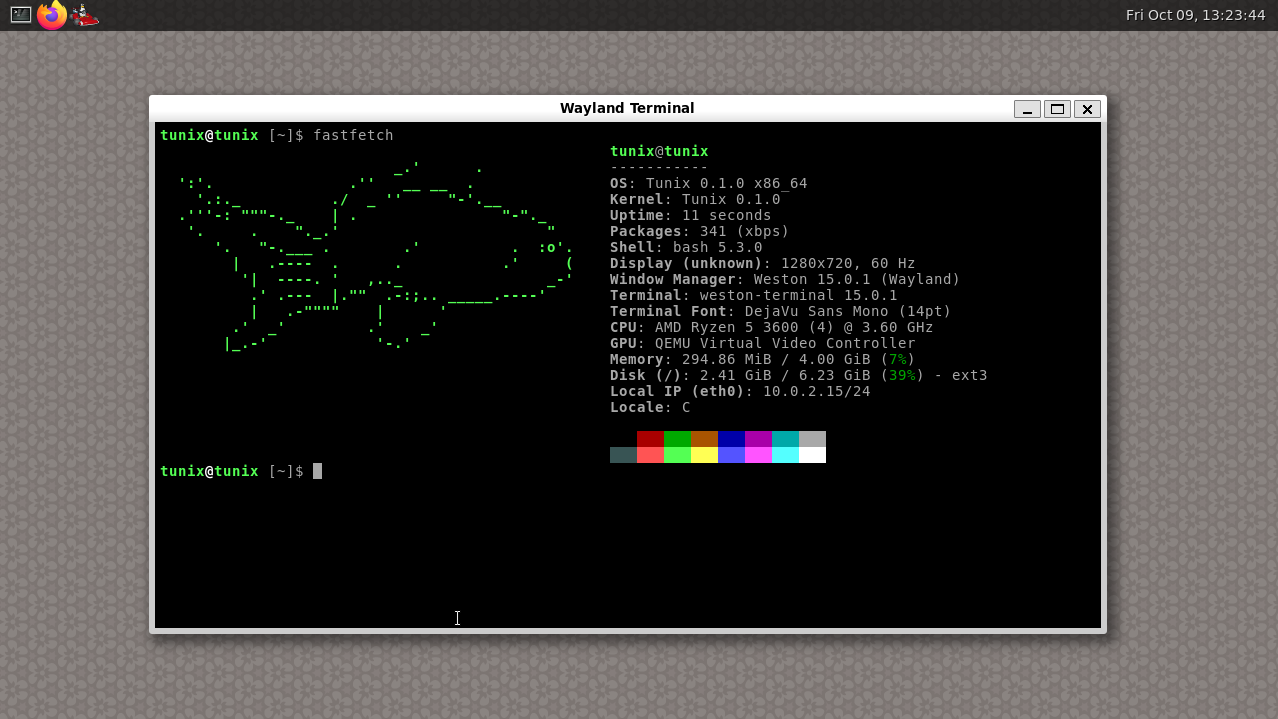Click the bright magenta color block
The image size is (1278, 719).
(x=758, y=455)
